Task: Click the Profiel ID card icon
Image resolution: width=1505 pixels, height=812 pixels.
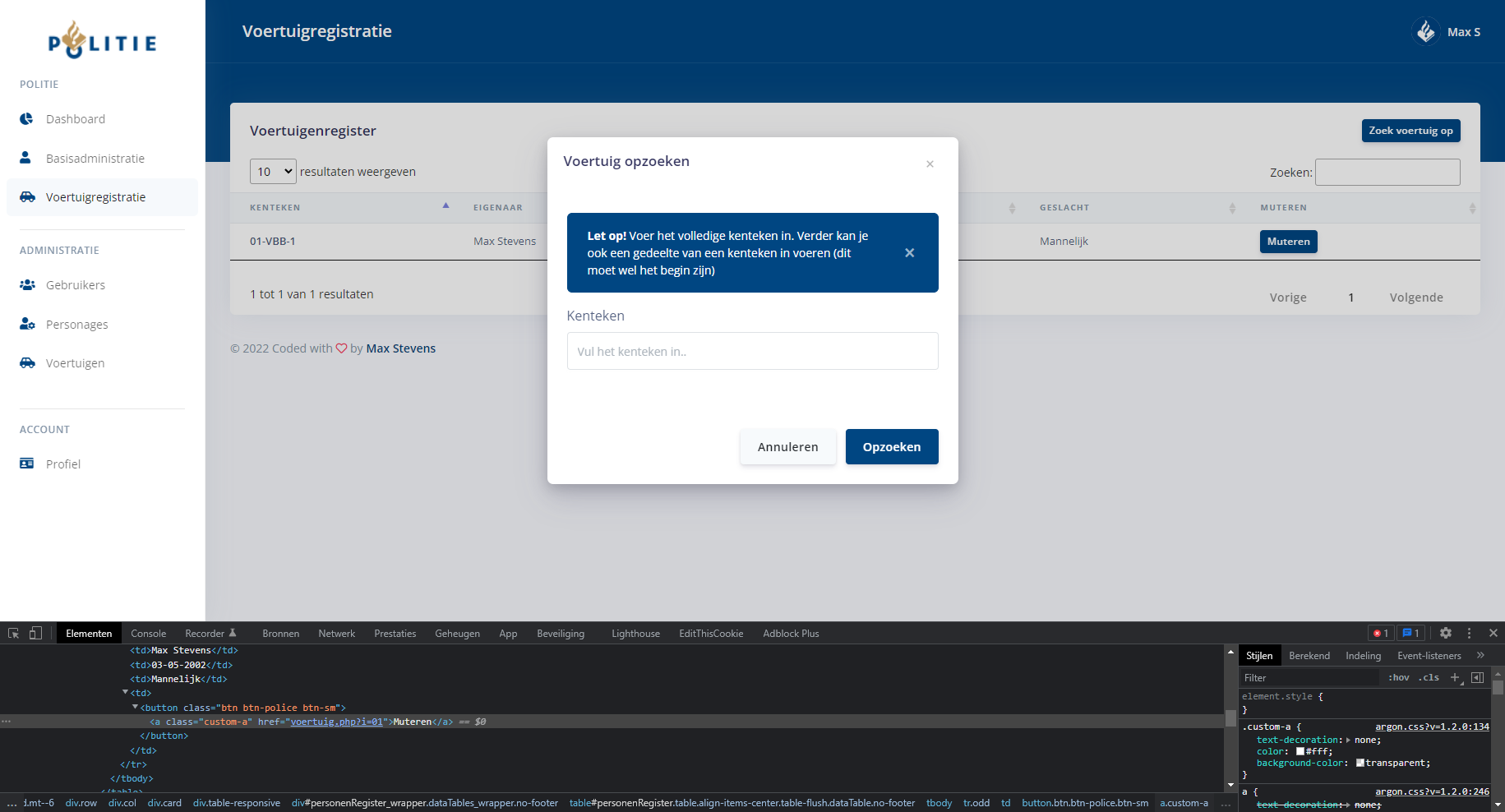Action: click(x=27, y=464)
